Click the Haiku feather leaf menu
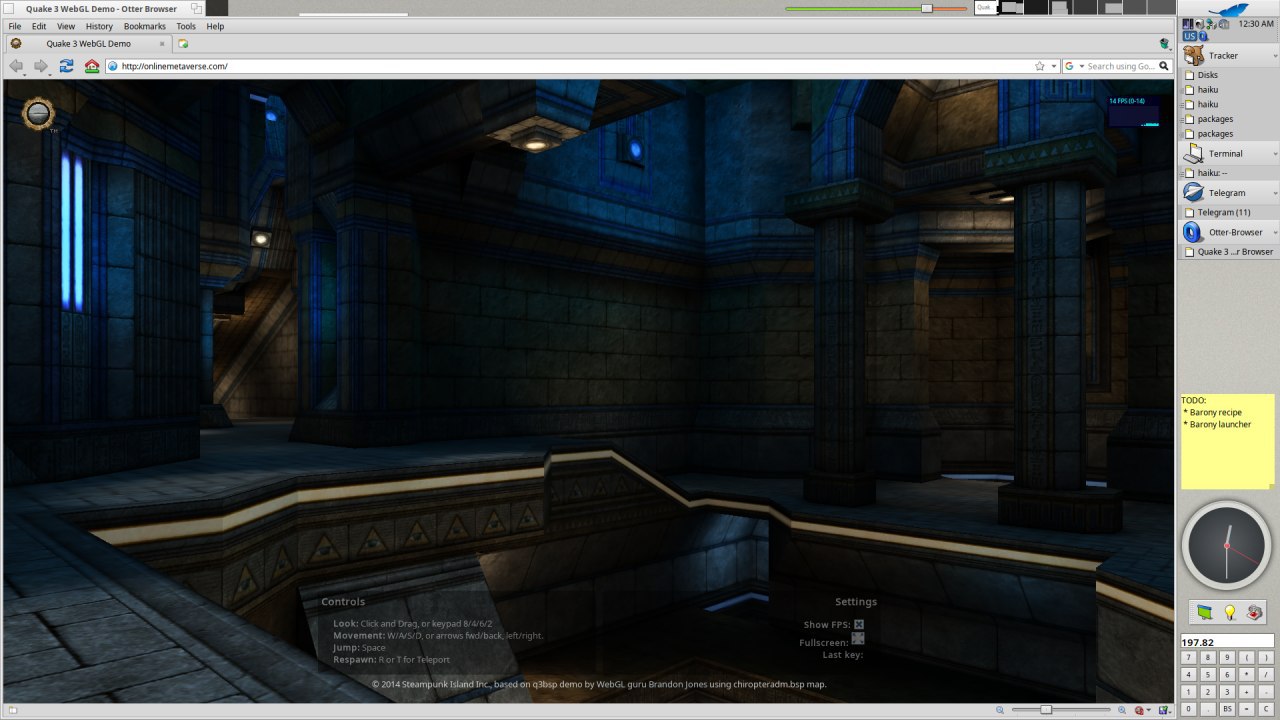Screen dimensions: 1280x720 pyautogui.click(x=1228, y=10)
